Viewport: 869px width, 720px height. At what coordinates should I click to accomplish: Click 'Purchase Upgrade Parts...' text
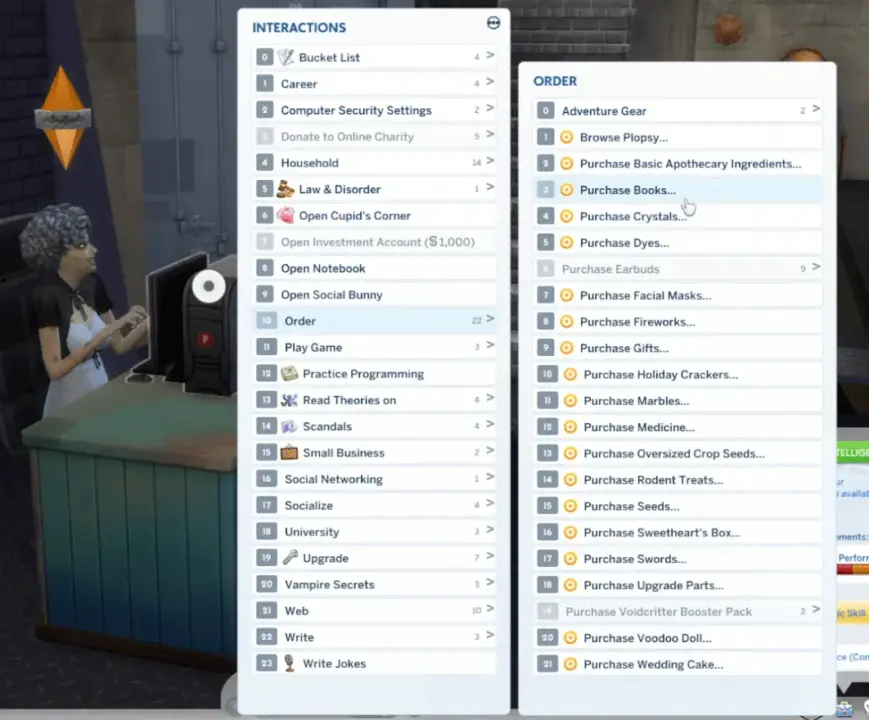coord(653,585)
